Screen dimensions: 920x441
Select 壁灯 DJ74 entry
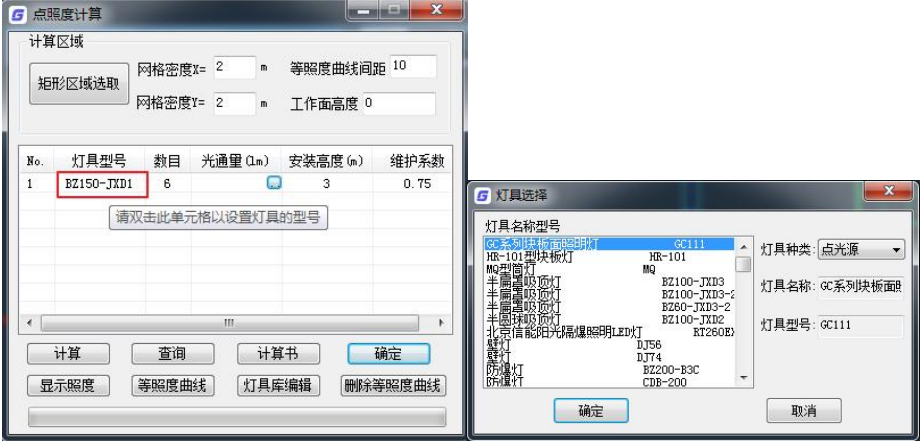tap(610, 357)
